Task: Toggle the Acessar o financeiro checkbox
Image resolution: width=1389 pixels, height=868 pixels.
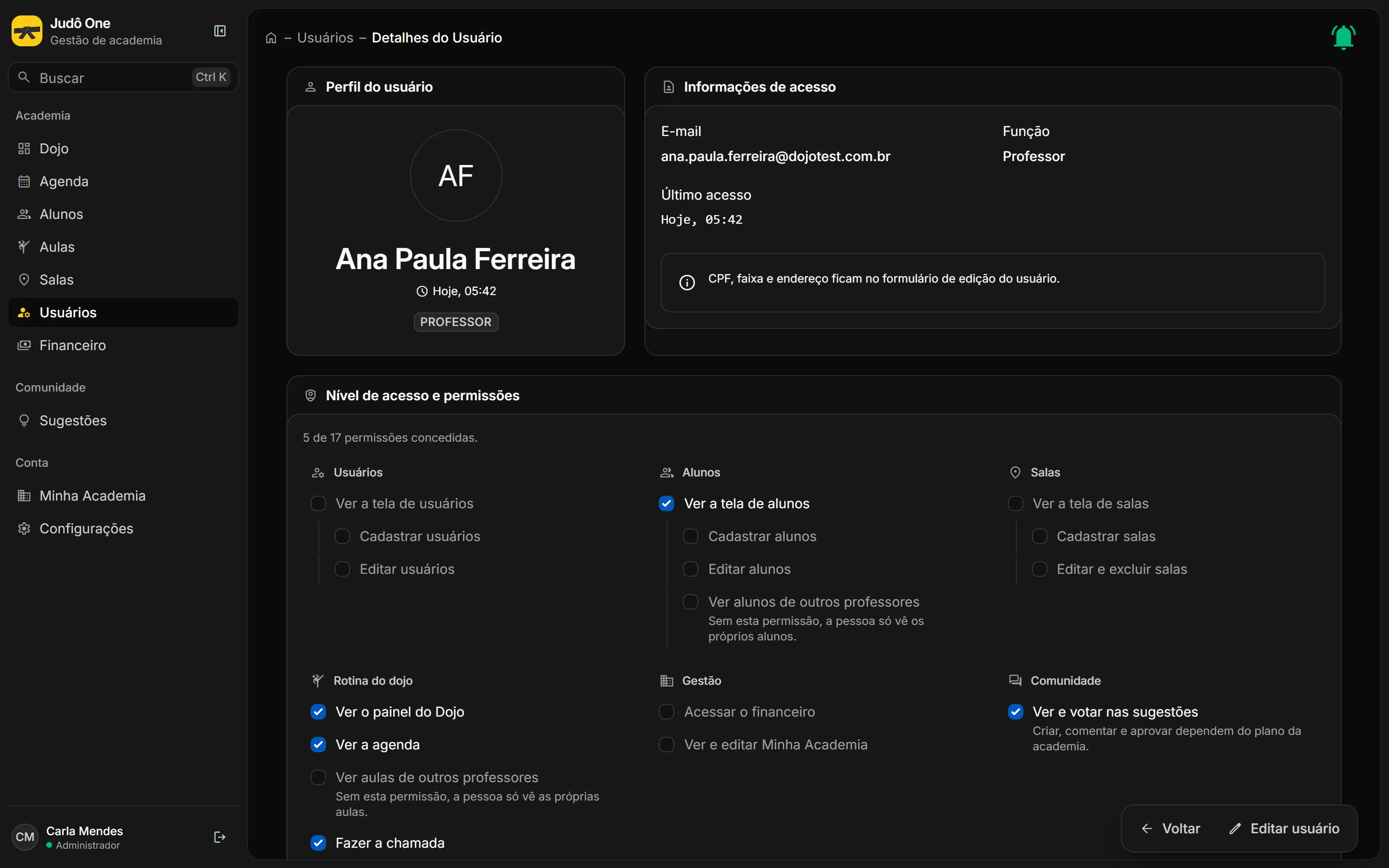Action: (667, 712)
